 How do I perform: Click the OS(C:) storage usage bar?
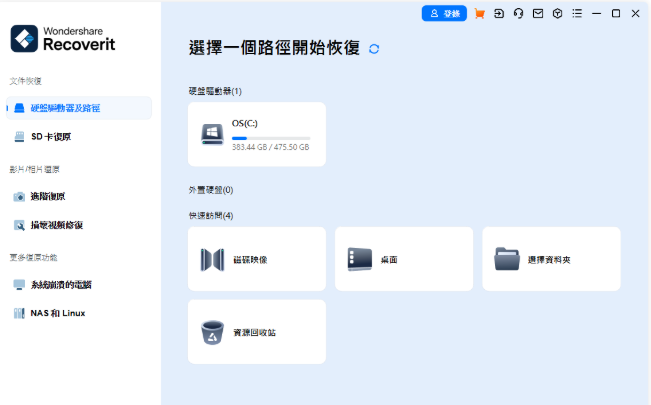click(x=270, y=138)
